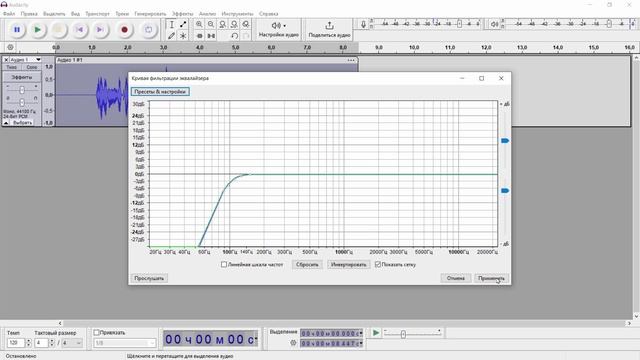This screenshot has height=360, width=640.
Task: Collapse the track with the arrow near Выбрать
Action: click(x=6, y=122)
